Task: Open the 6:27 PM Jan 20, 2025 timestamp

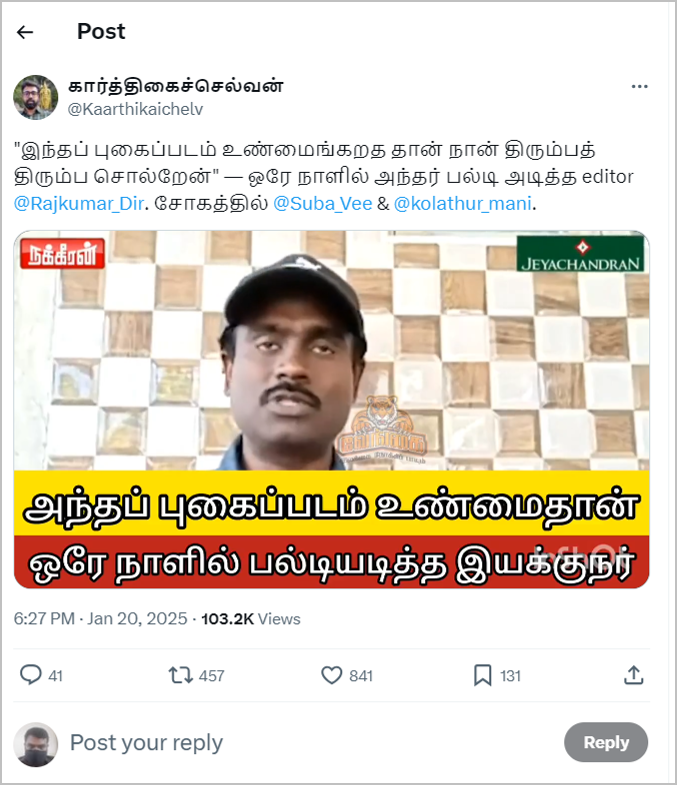Action: (100, 619)
